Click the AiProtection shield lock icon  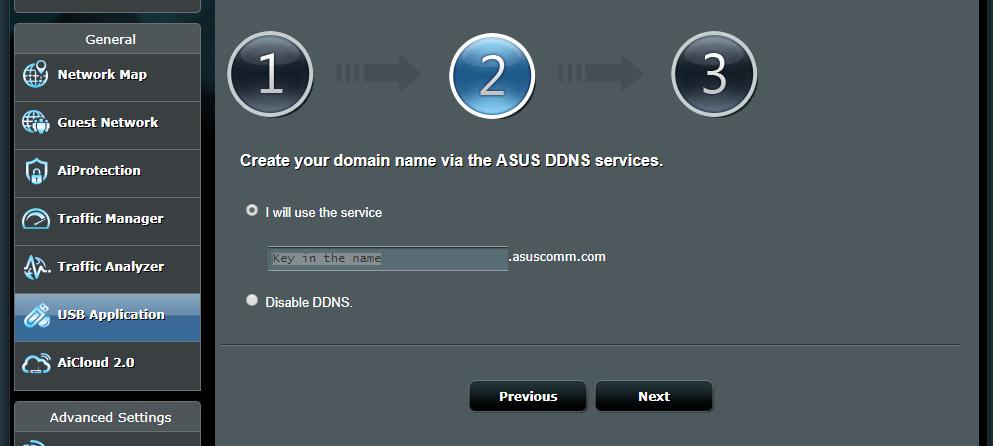pos(35,171)
